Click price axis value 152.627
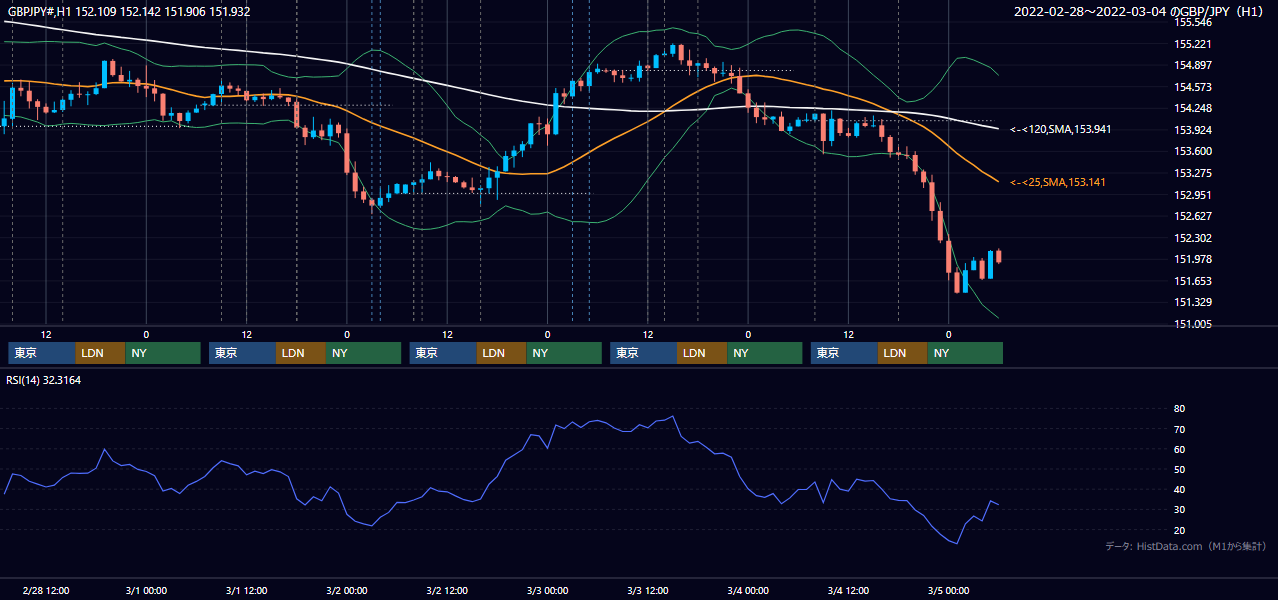The width and height of the screenshot is (1278, 600). click(1192, 216)
